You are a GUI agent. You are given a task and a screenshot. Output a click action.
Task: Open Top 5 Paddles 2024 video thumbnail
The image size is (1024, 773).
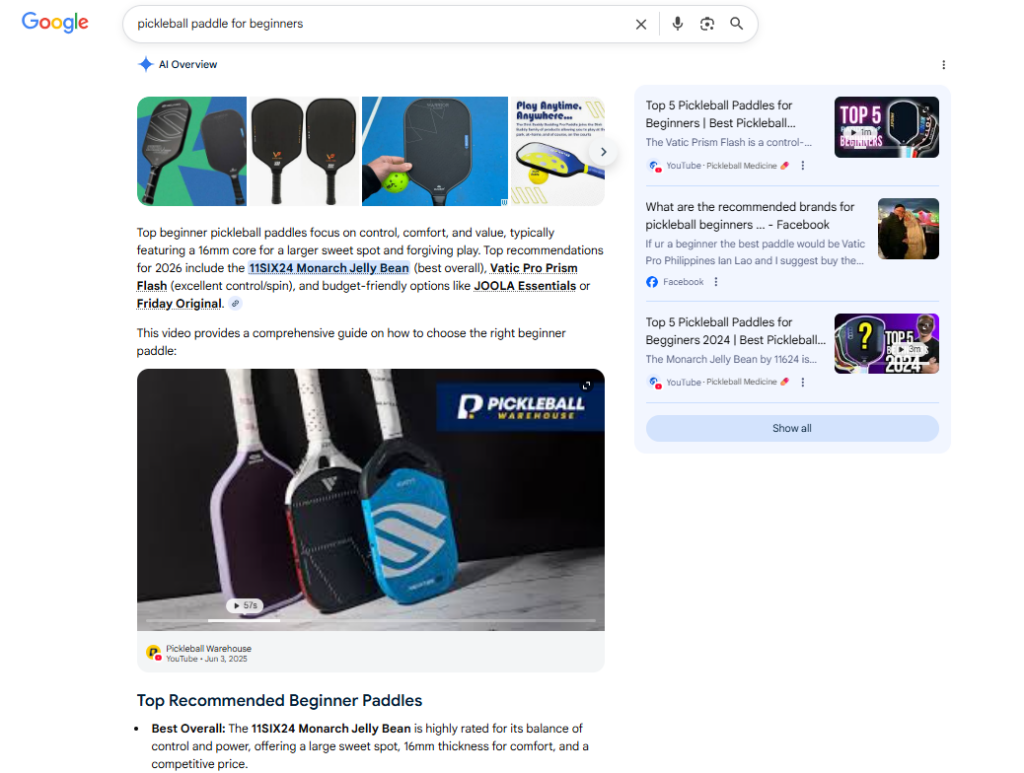(x=886, y=344)
